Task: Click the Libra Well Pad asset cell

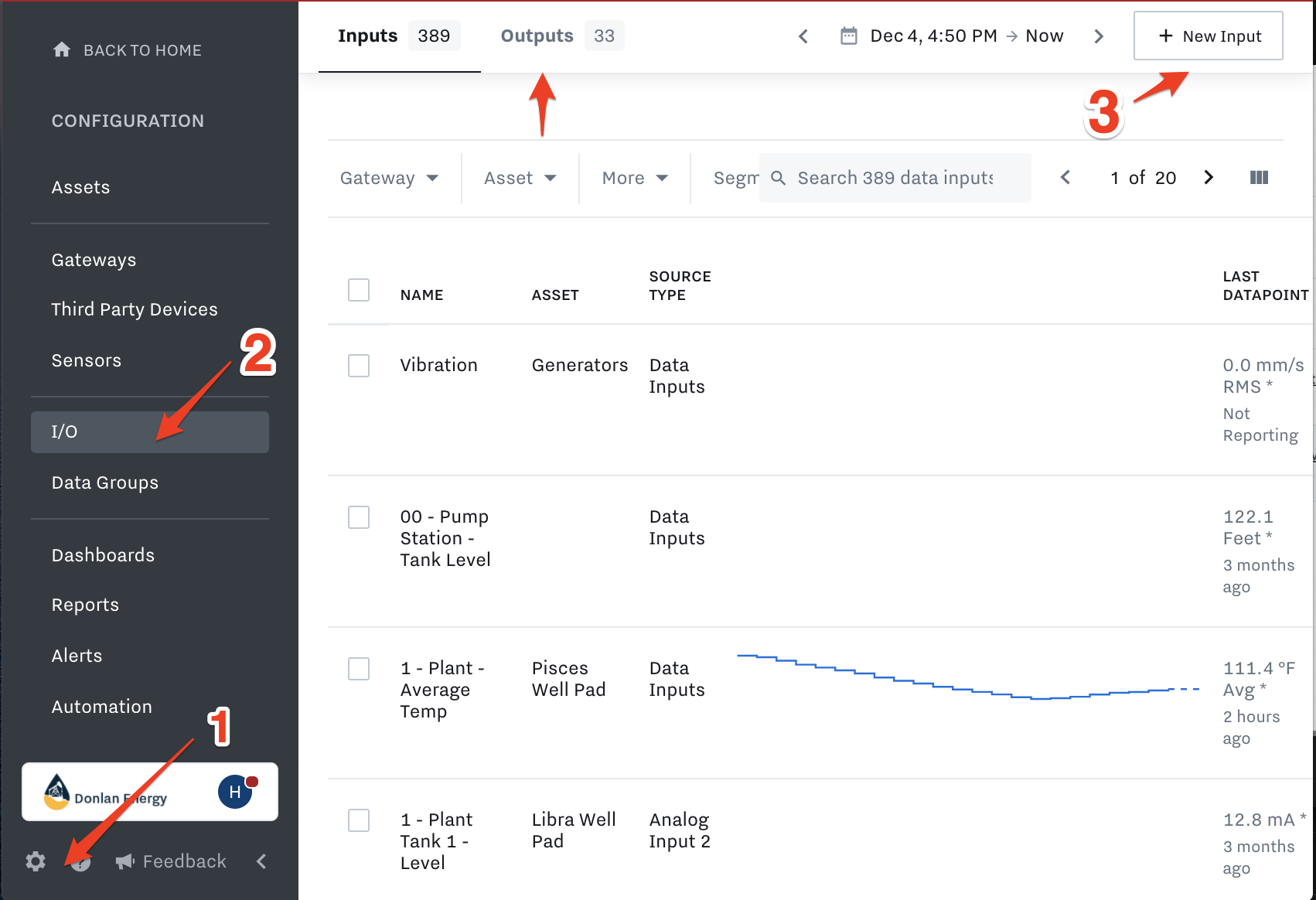Action: tap(574, 830)
